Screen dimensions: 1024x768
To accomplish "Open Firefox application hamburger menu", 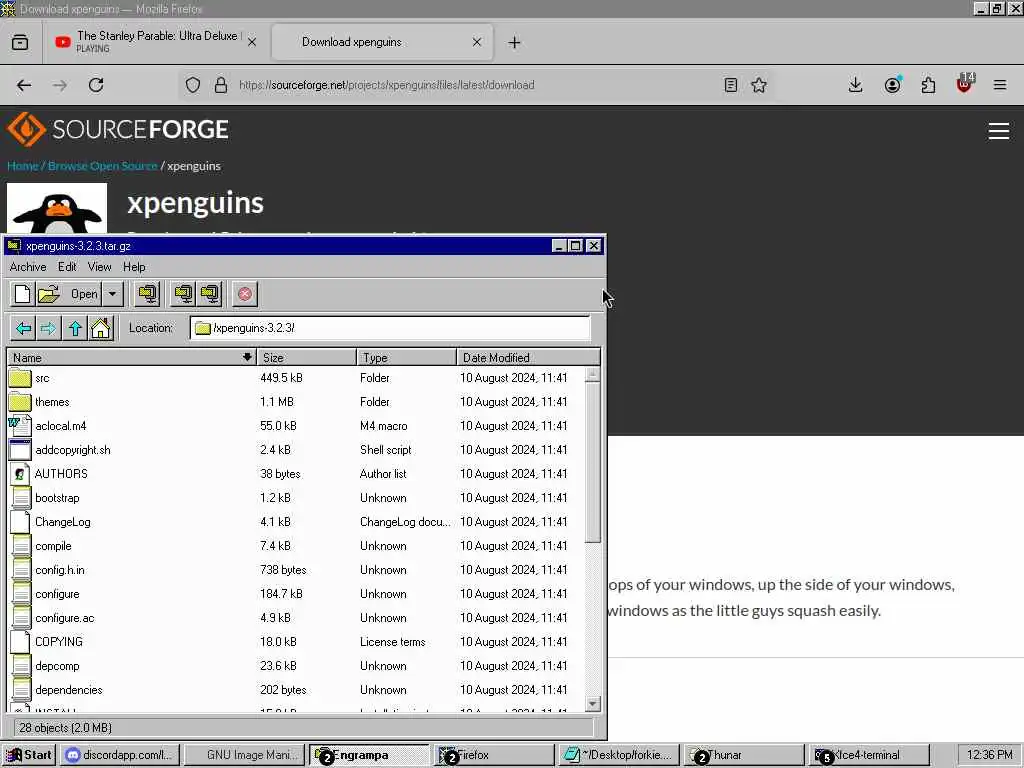I will point(1000,85).
